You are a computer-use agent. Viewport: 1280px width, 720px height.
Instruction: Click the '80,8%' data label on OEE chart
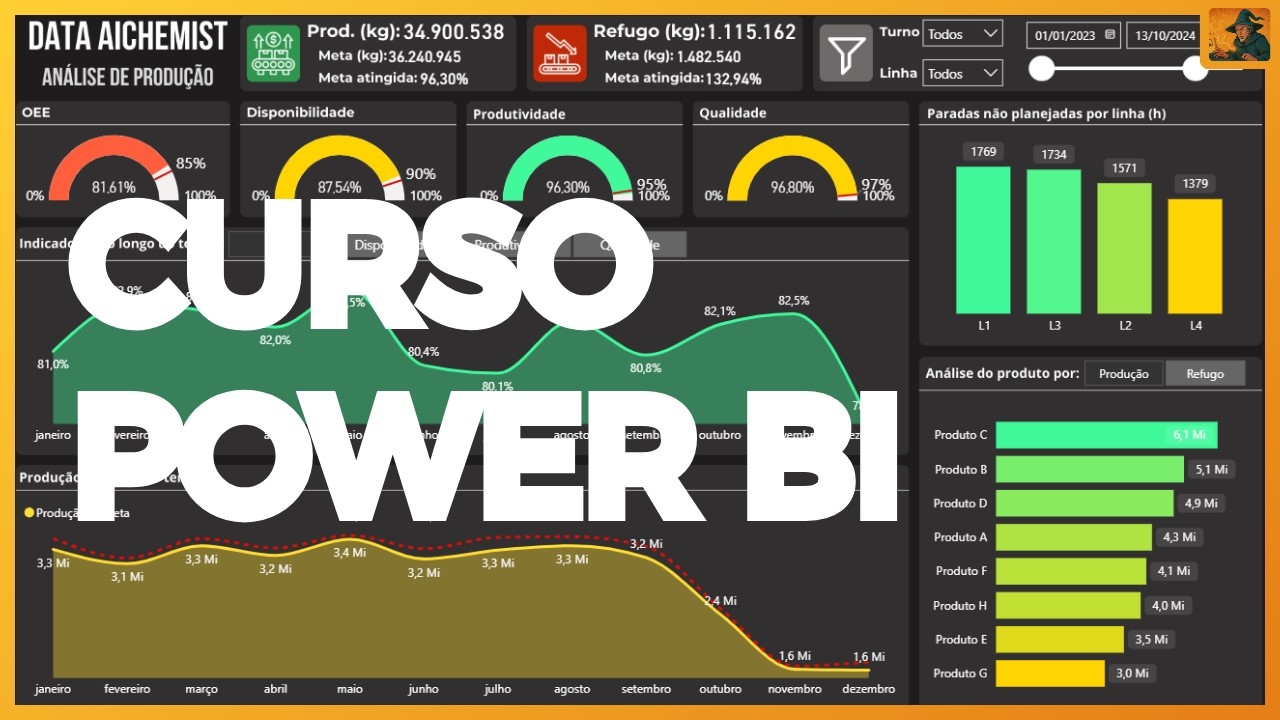coord(645,368)
